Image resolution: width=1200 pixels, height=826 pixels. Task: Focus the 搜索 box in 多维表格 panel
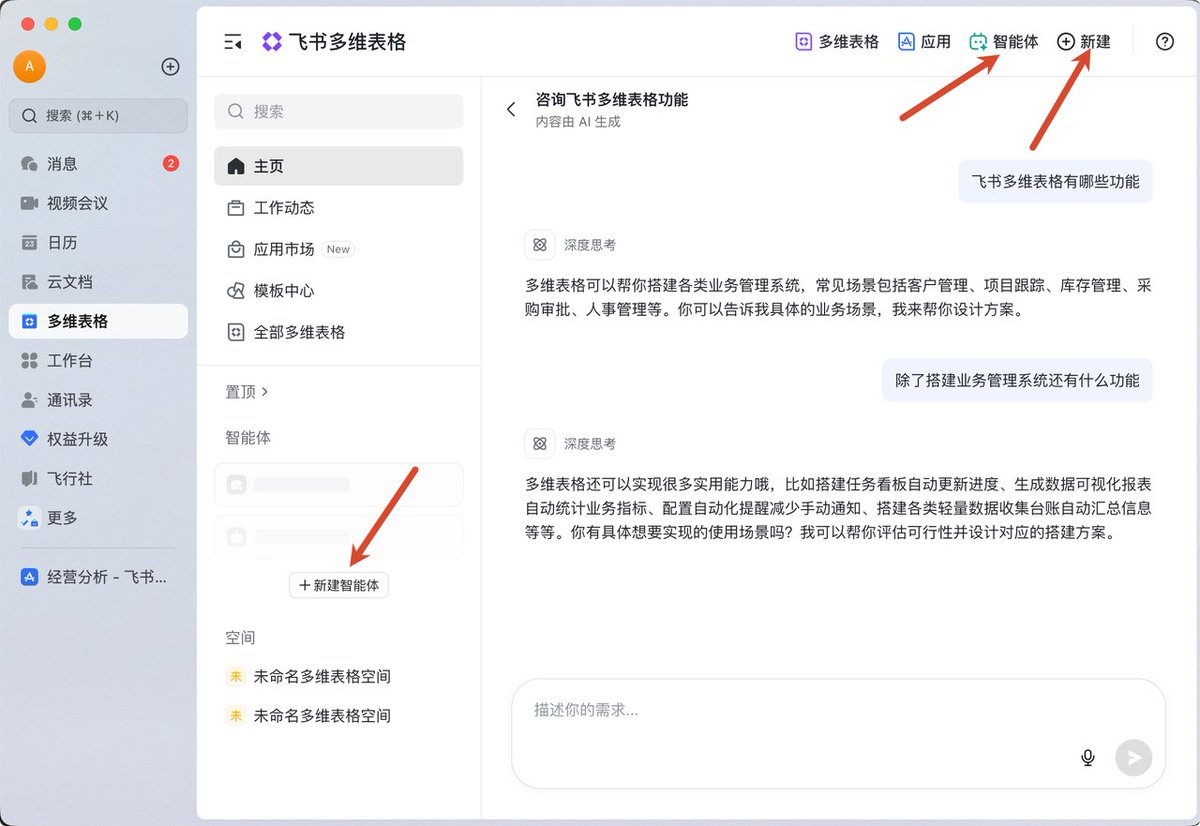[x=338, y=111]
